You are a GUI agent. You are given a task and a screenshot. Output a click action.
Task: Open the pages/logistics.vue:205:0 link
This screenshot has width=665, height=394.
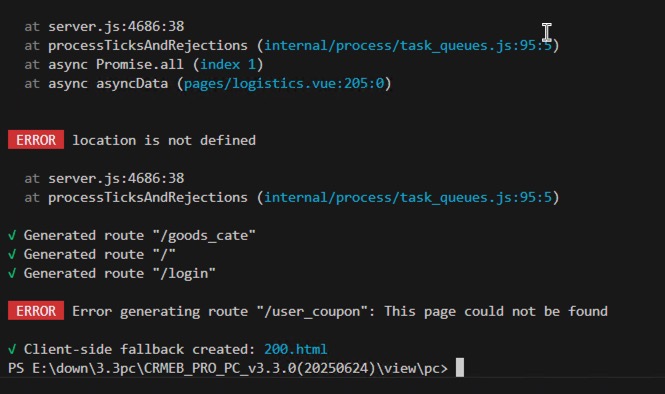pos(284,84)
